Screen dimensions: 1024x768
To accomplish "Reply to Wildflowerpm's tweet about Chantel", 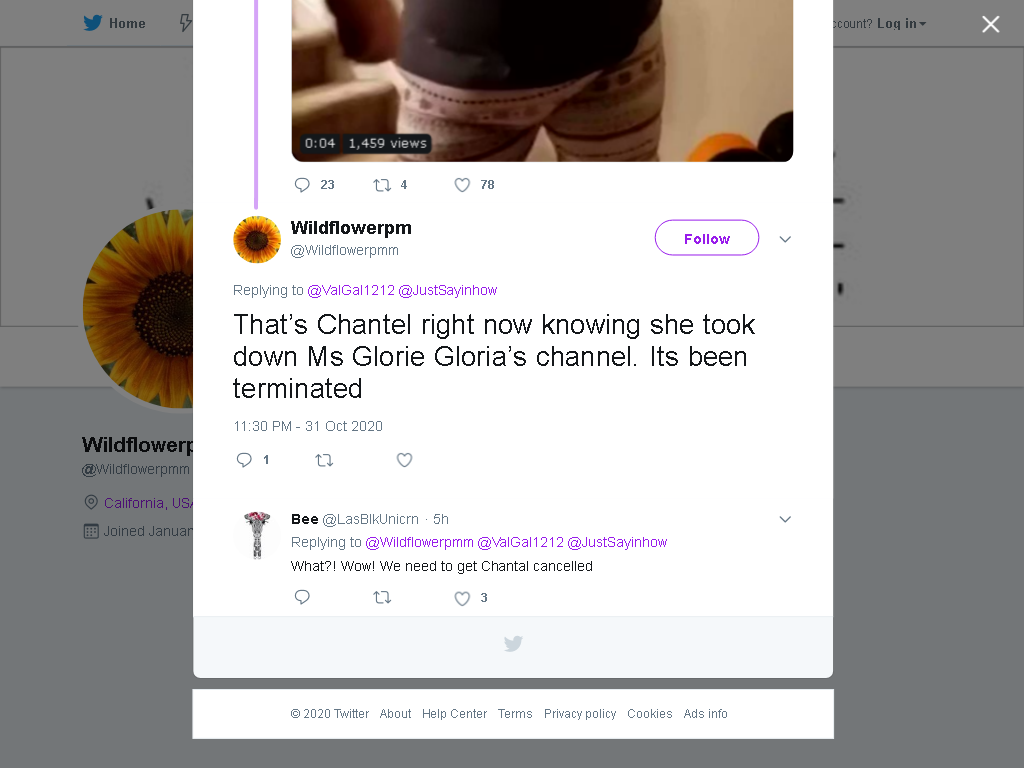I will [x=244, y=460].
